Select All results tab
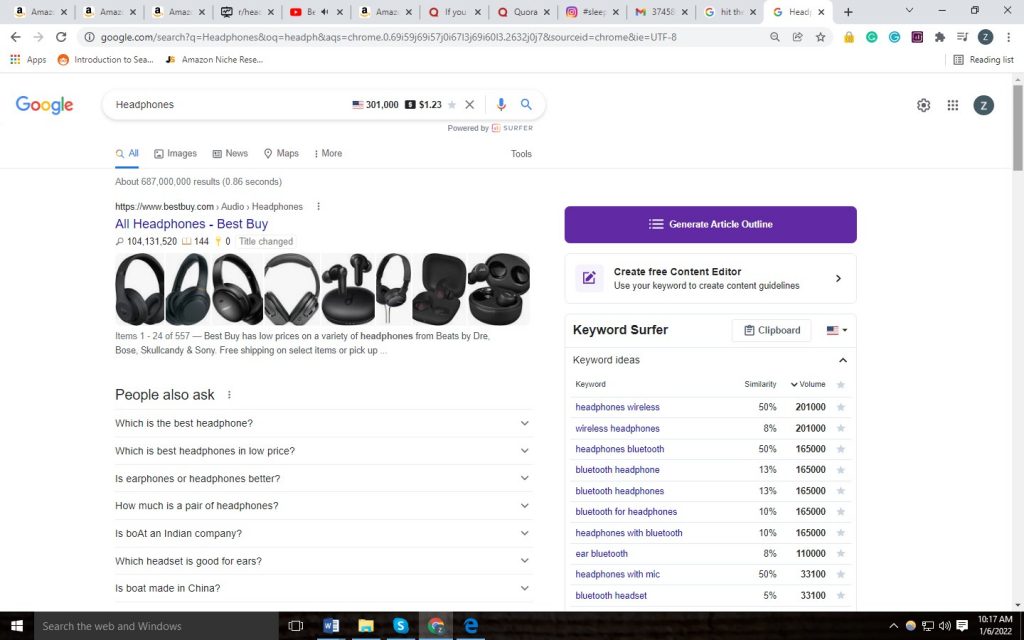 click(x=127, y=153)
